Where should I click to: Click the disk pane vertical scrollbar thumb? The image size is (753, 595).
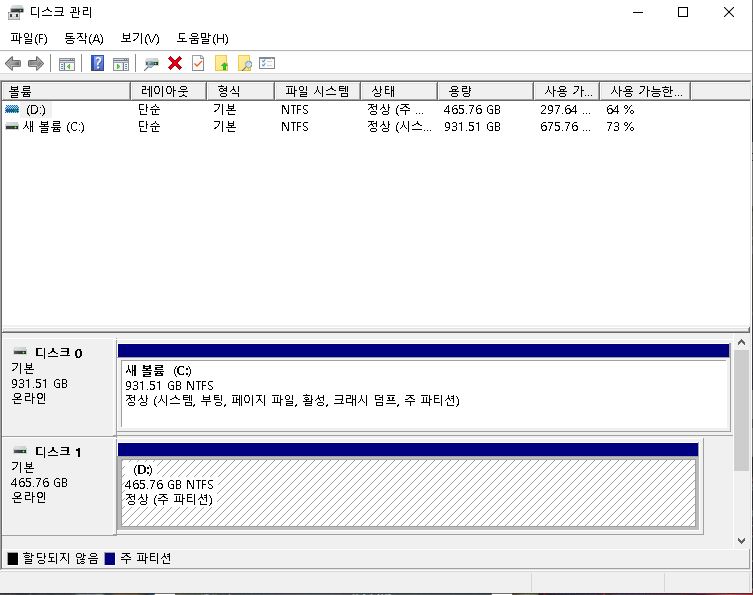pos(741,411)
